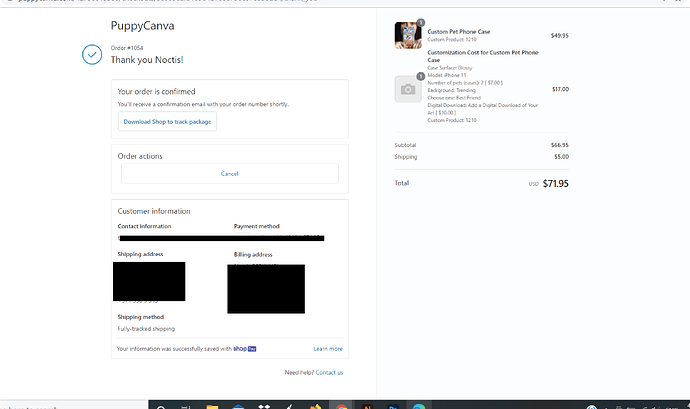Click the Shipping method label
The image size is (690, 409).
pos(141,317)
